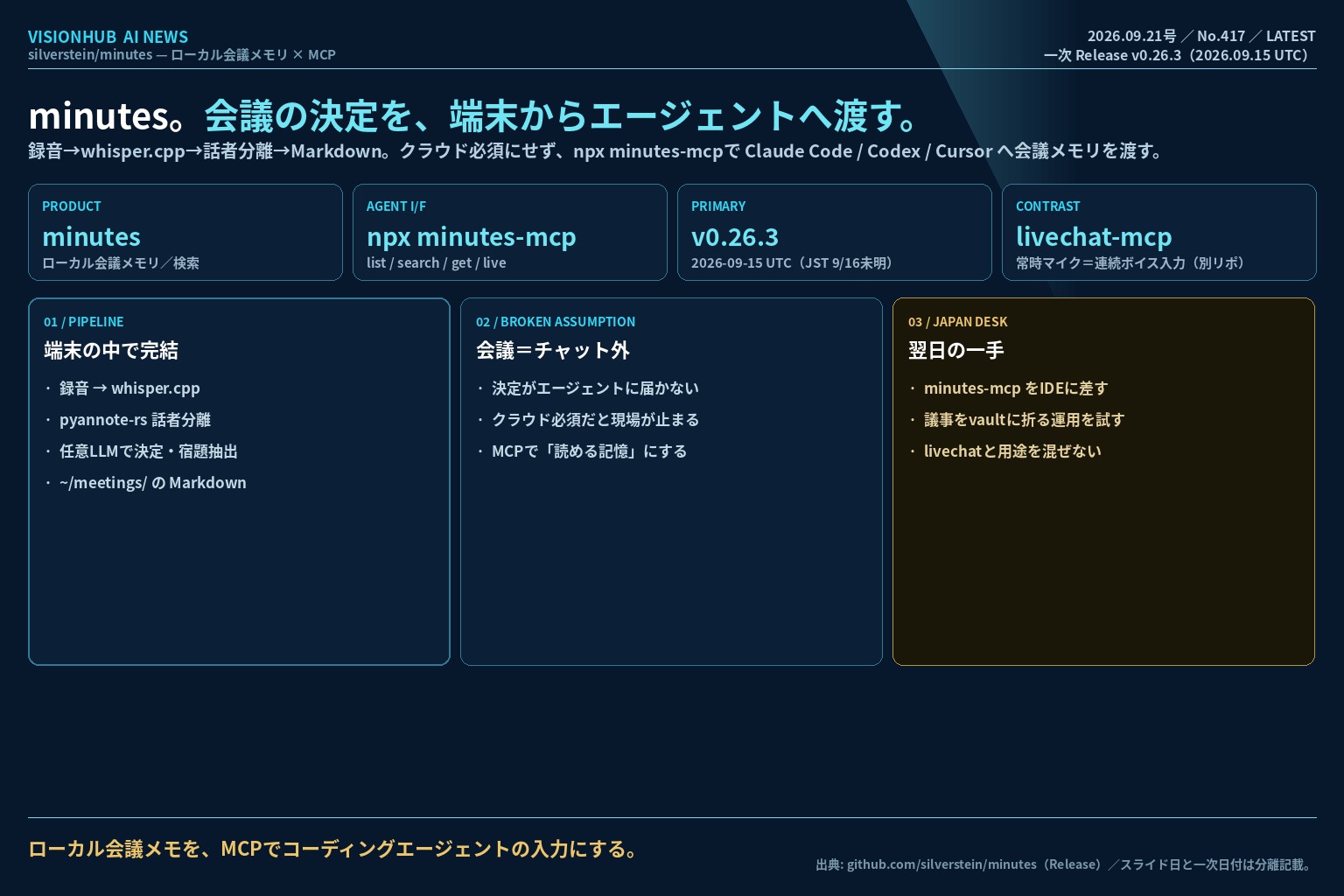Click the heading '端末の中で完結'
The width and height of the screenshot is (1344, 896).
coord(111,350)
